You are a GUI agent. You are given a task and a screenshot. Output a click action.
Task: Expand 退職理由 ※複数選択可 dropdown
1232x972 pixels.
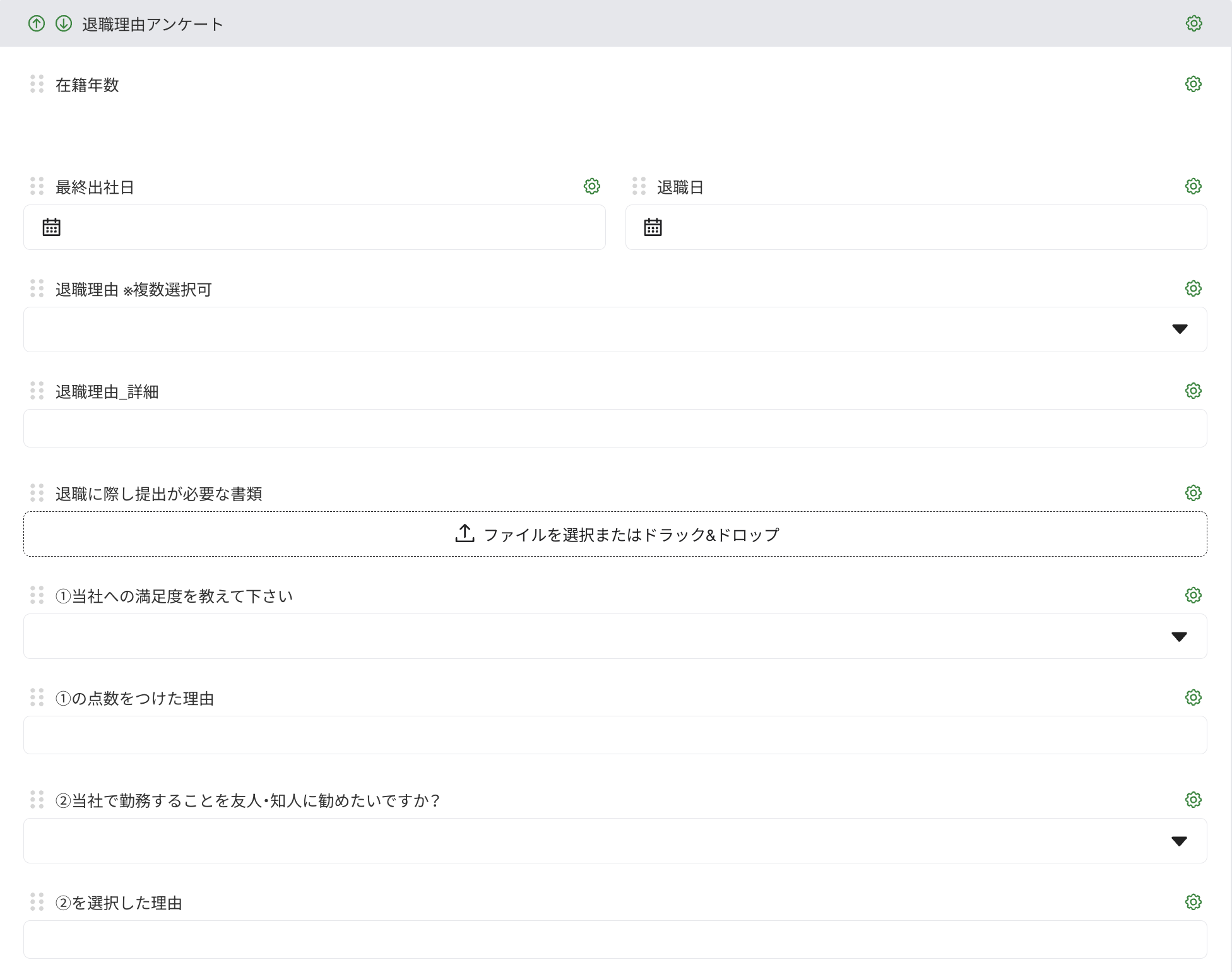click(x=1179, y=329)
